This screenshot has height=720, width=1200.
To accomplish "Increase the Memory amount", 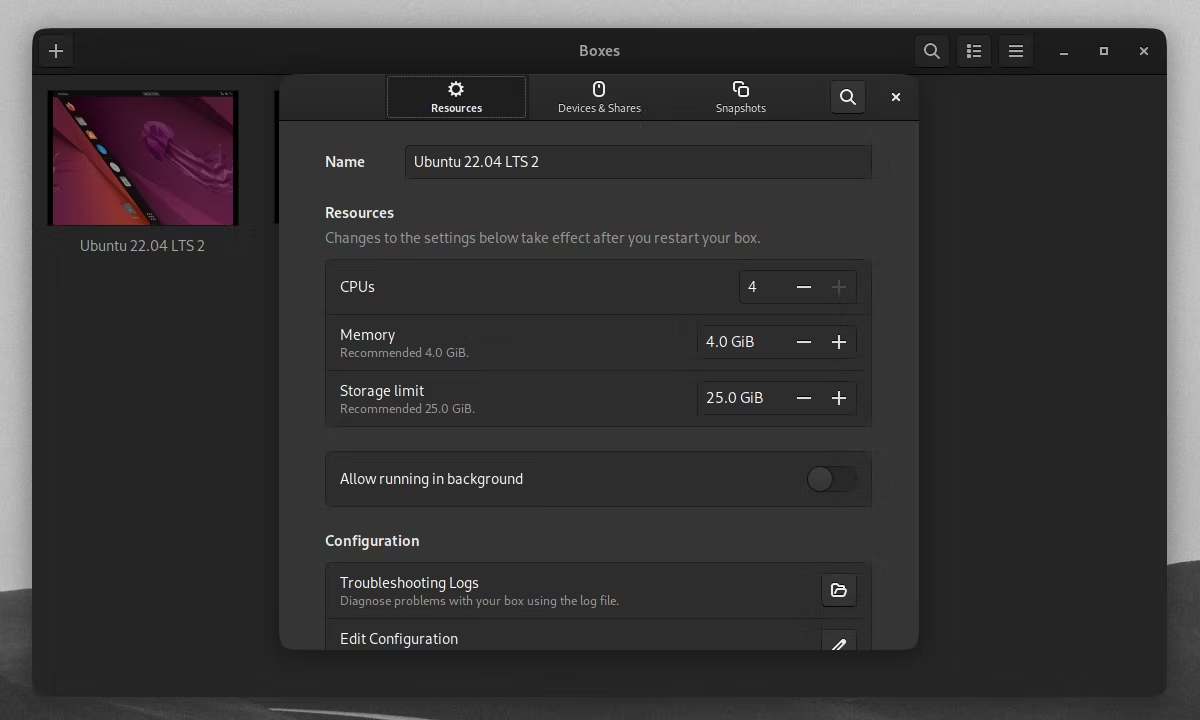I will 839,342.
